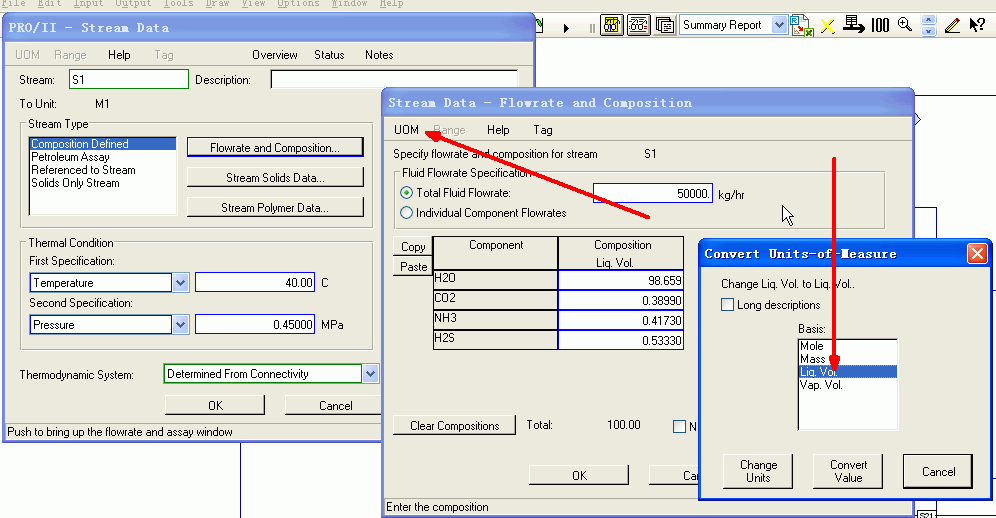Viewport: 996px width, 518px height.
Task: Click the run simulation play arrow
Action: [566, 27]
